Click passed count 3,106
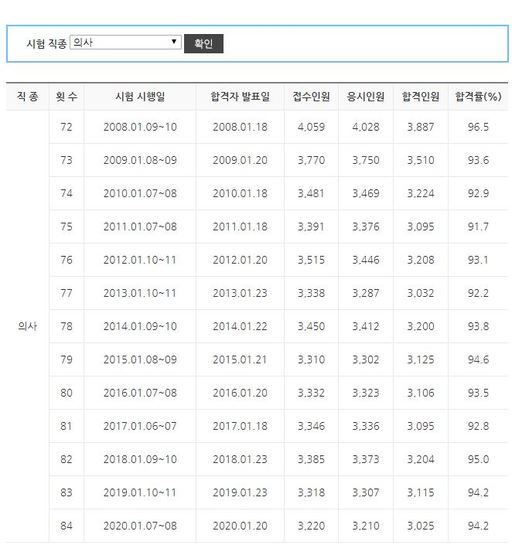512x545 pixels. point(421,393)
